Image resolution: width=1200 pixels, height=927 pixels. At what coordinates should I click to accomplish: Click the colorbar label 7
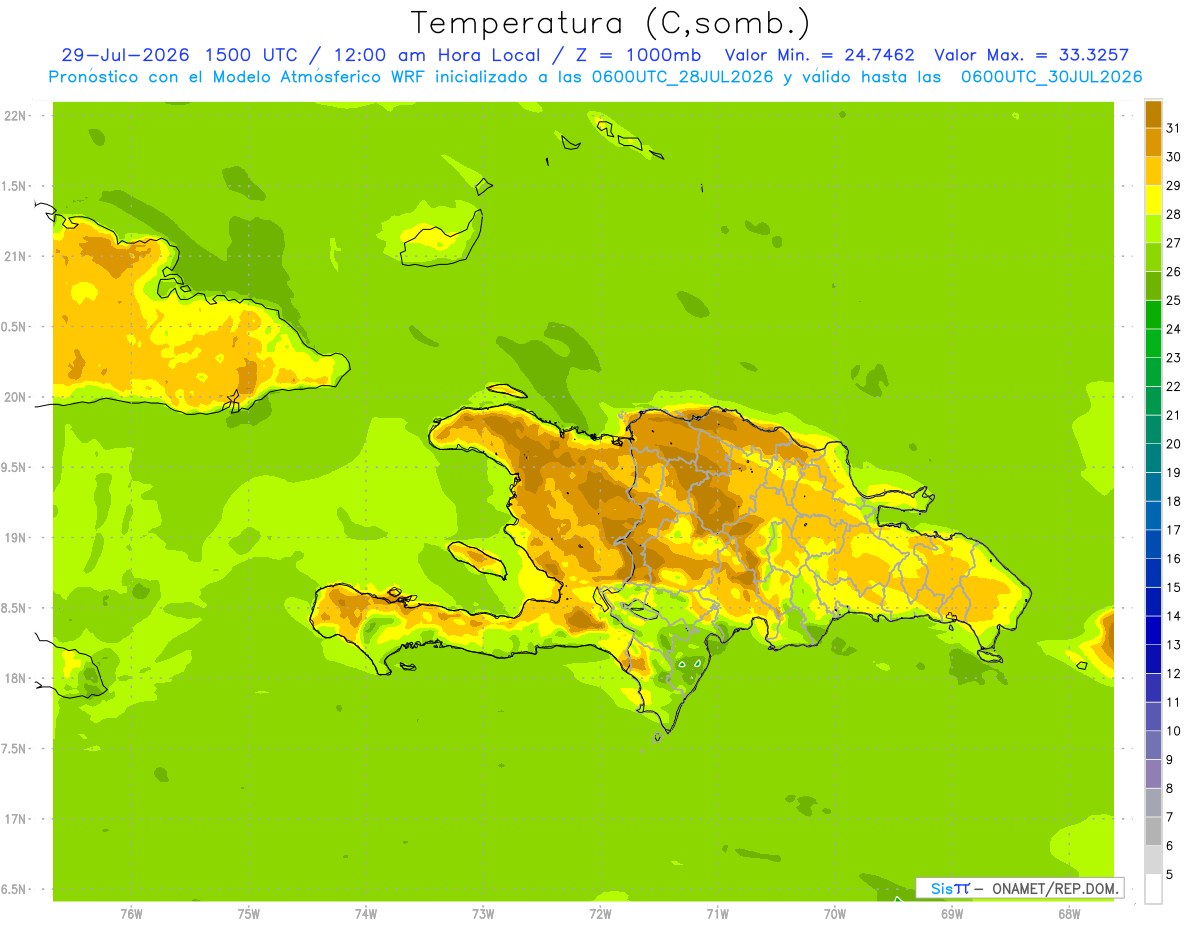pos(1170,817)
